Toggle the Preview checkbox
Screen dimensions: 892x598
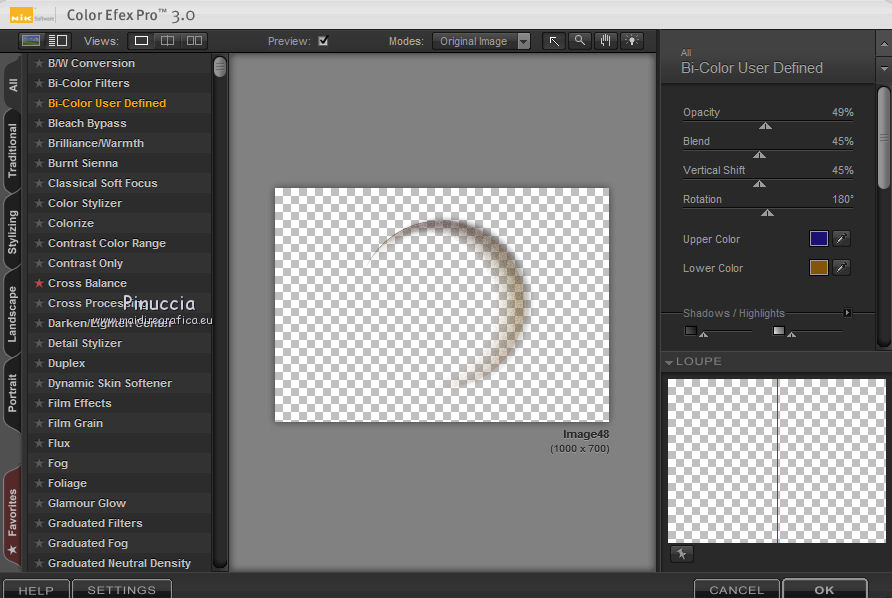coord(323,41)
